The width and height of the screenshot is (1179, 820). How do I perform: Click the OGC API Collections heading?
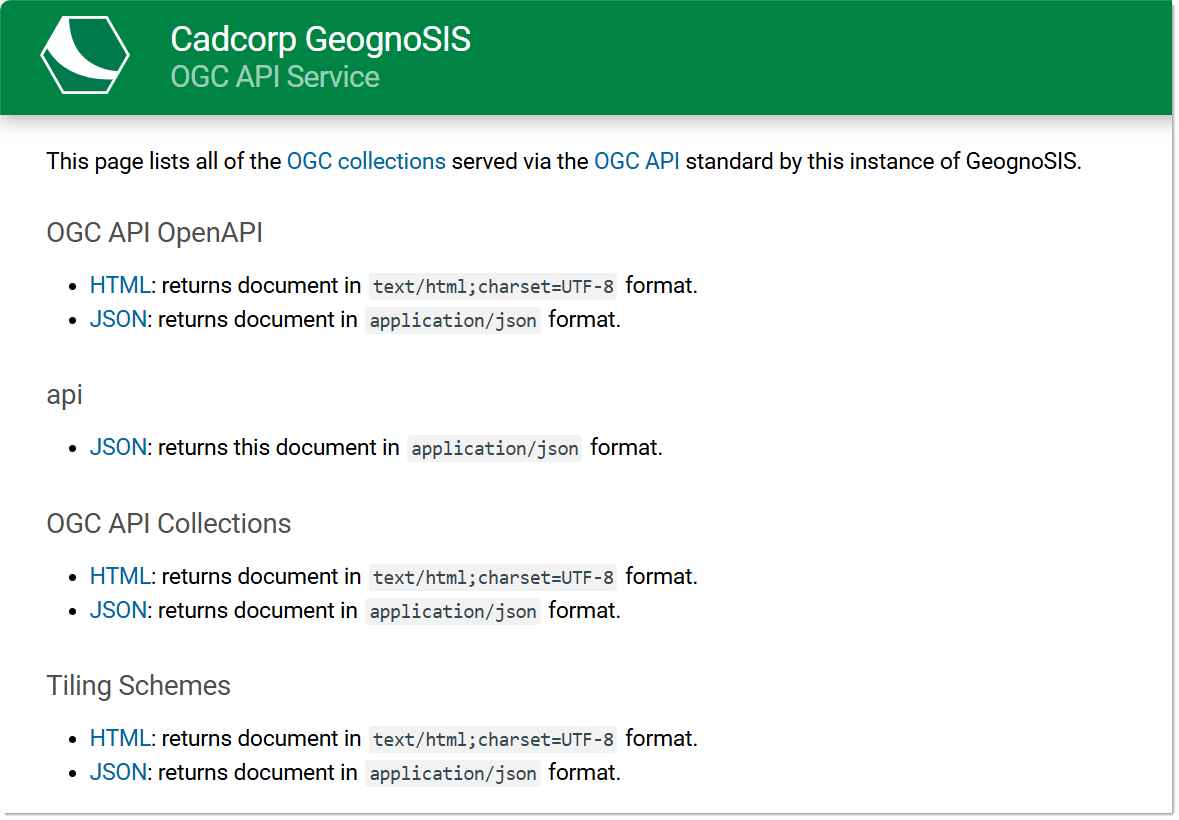point(169,524)
